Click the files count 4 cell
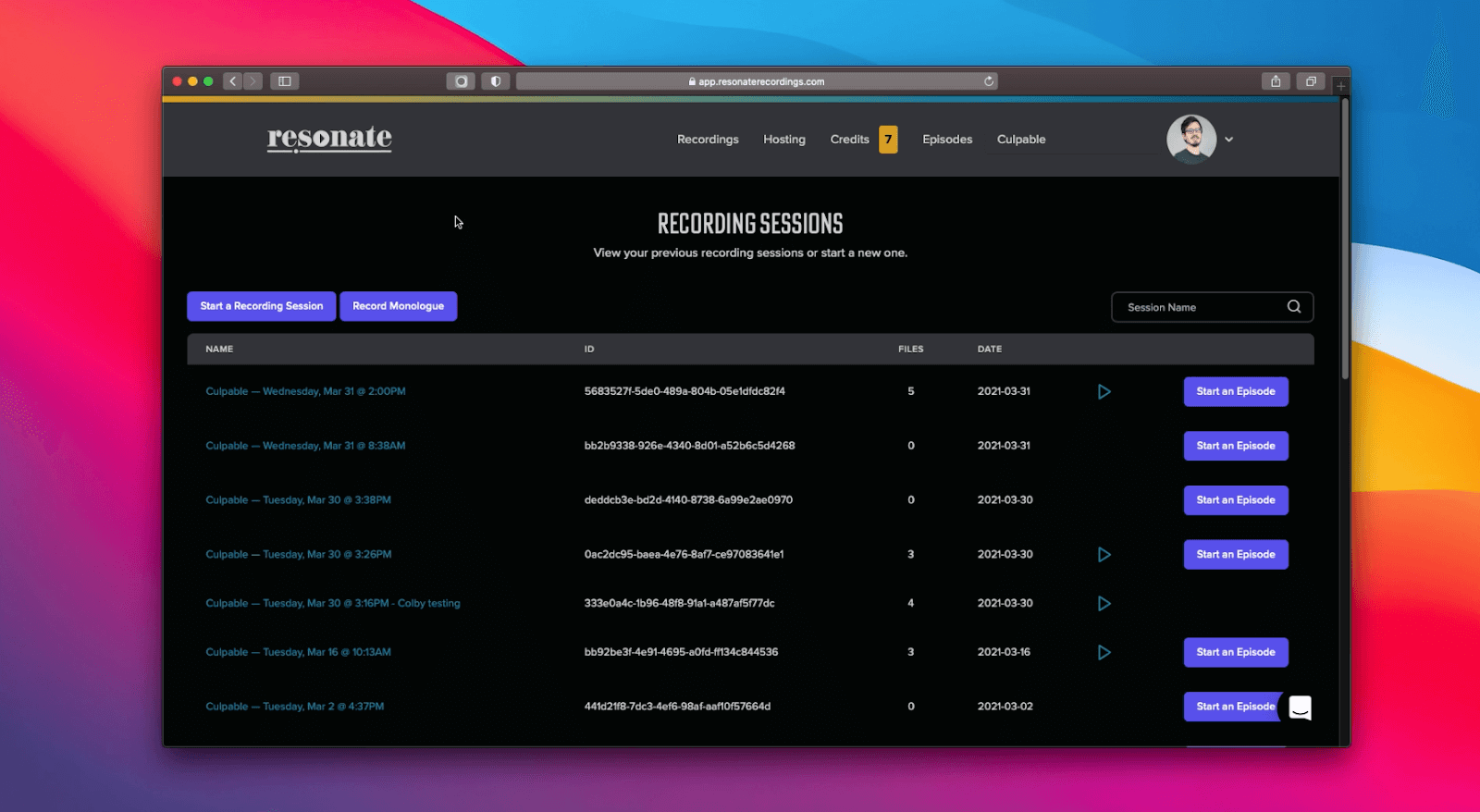The image size is (1480, 812). pyautogui.click(x=910, y=603)
